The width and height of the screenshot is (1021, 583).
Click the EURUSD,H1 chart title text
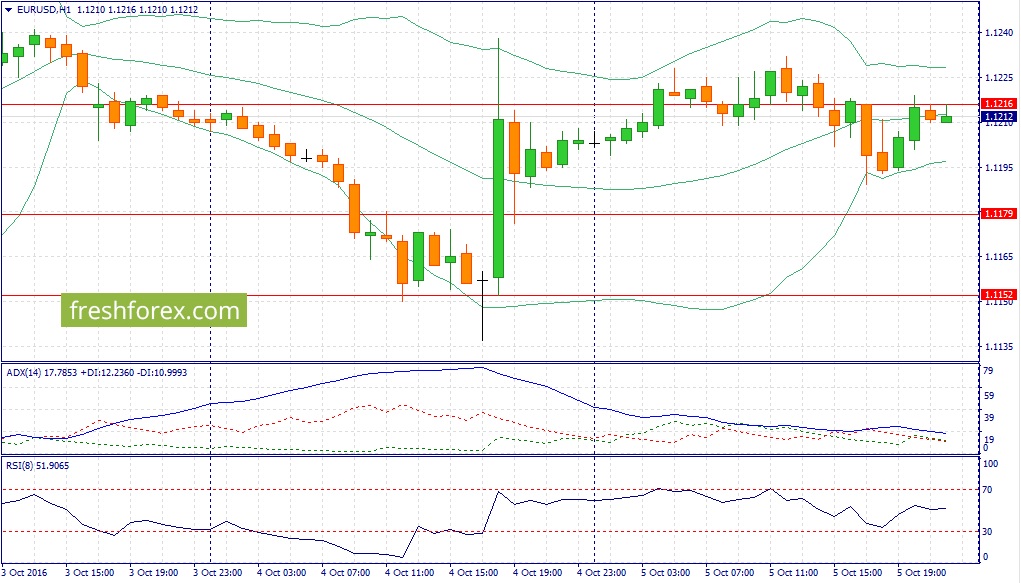click(x=44, y=10)
